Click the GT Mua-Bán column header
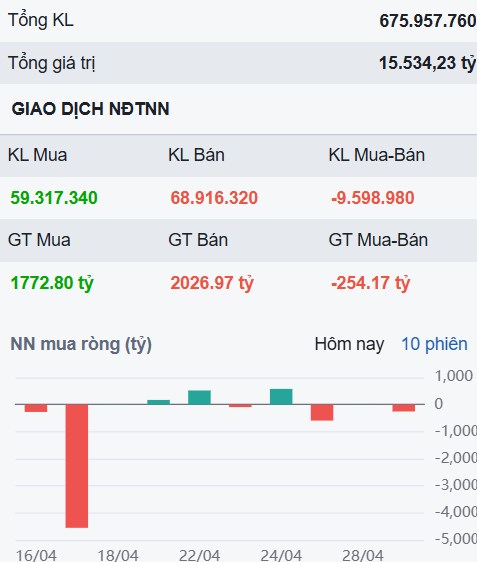The height and width of the screenshot is (562, 477). pyautogui.click(x=378, y=240)
